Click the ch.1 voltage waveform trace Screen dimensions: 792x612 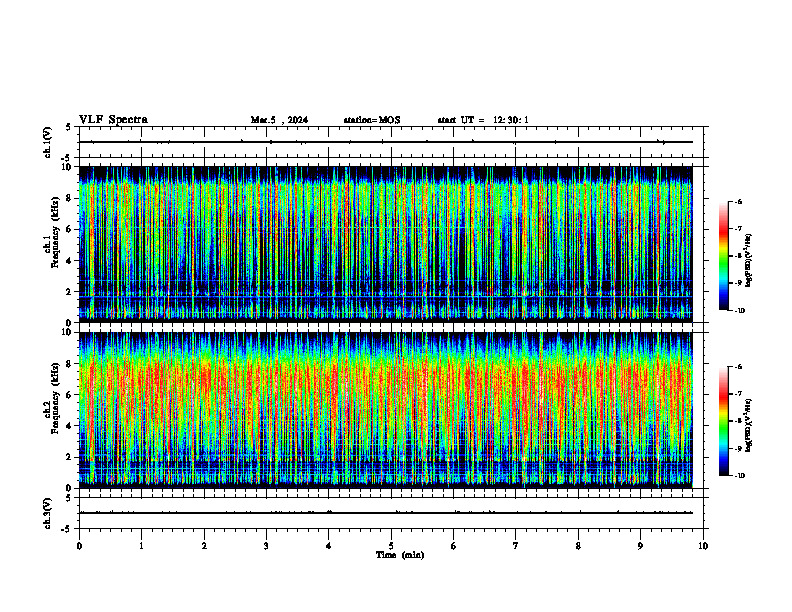pyautogui.click(x=386, y=142)
